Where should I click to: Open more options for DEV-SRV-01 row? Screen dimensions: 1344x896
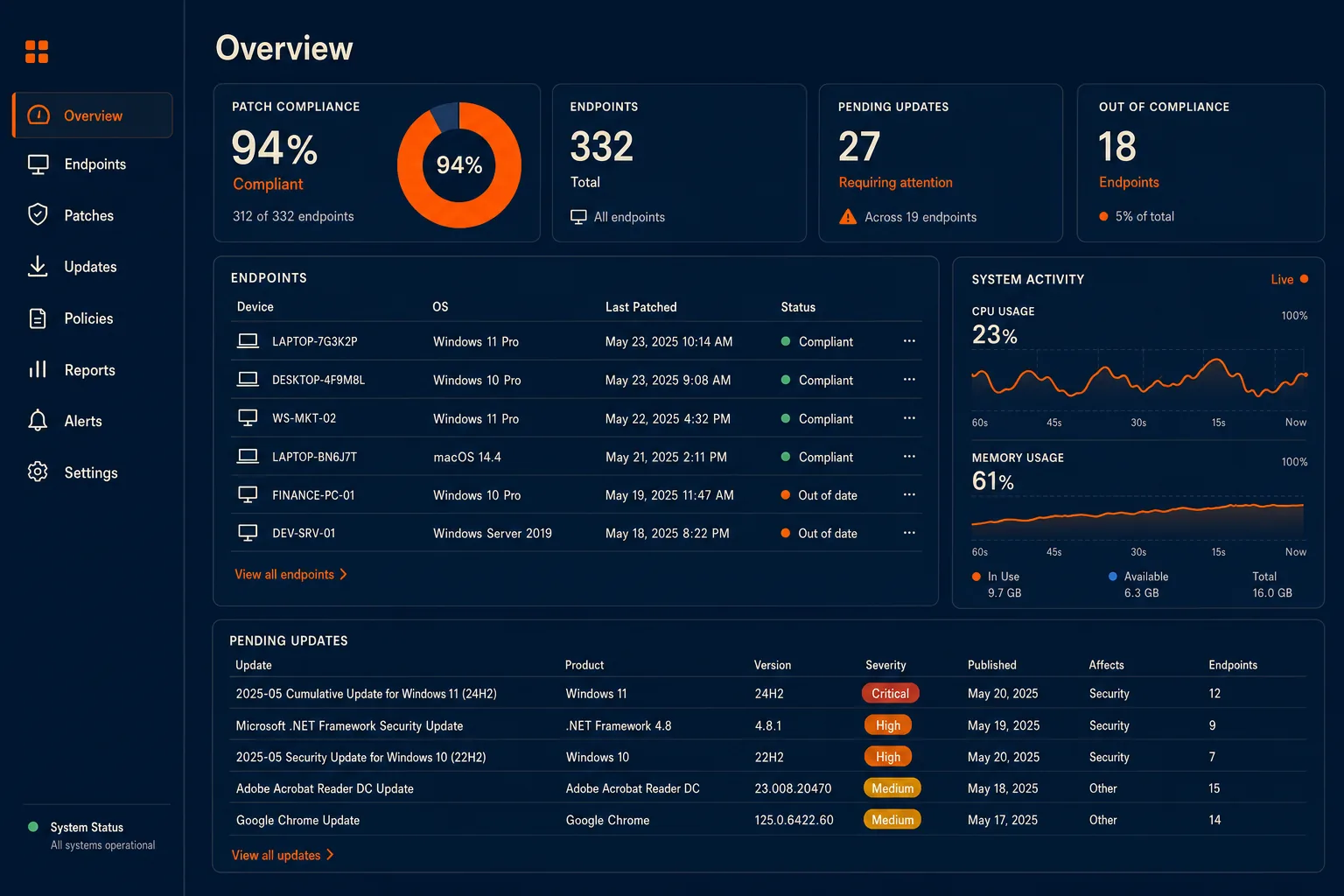click(x=909, y=533)
